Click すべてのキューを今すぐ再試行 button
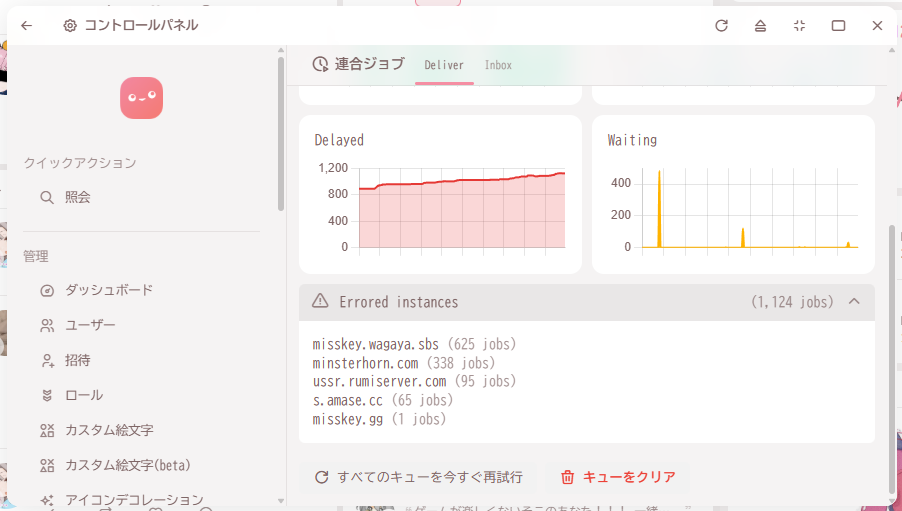Viewport: 902px width, 511px height. 418,477
